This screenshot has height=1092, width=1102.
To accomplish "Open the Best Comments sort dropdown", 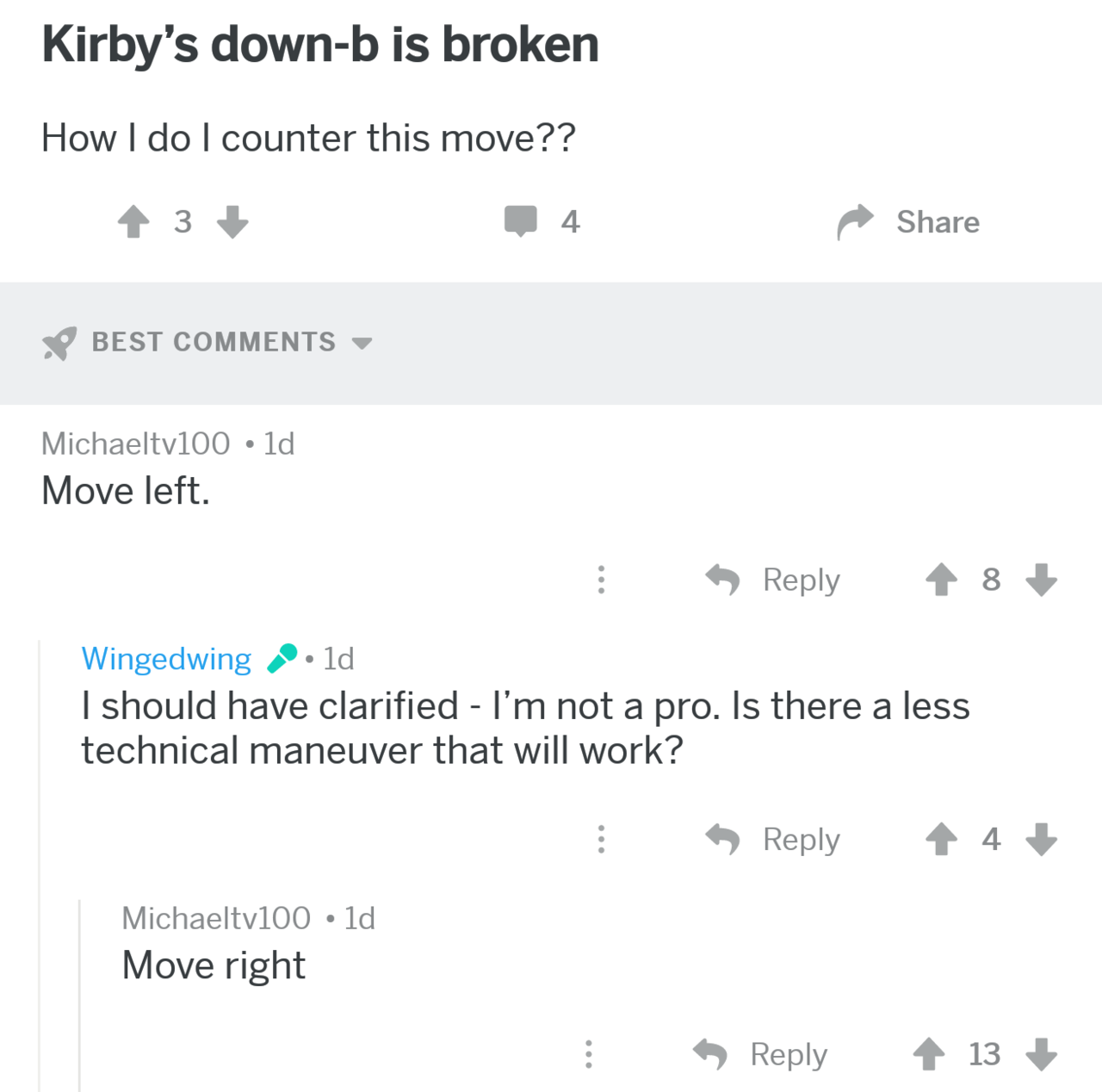I will (x=363, y=344).
